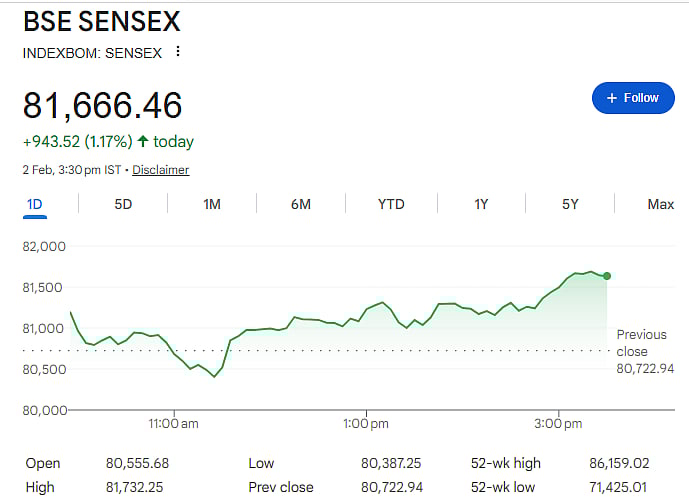Show the 1M chart range
The image size is (689, 502).
tap(212, 204)
